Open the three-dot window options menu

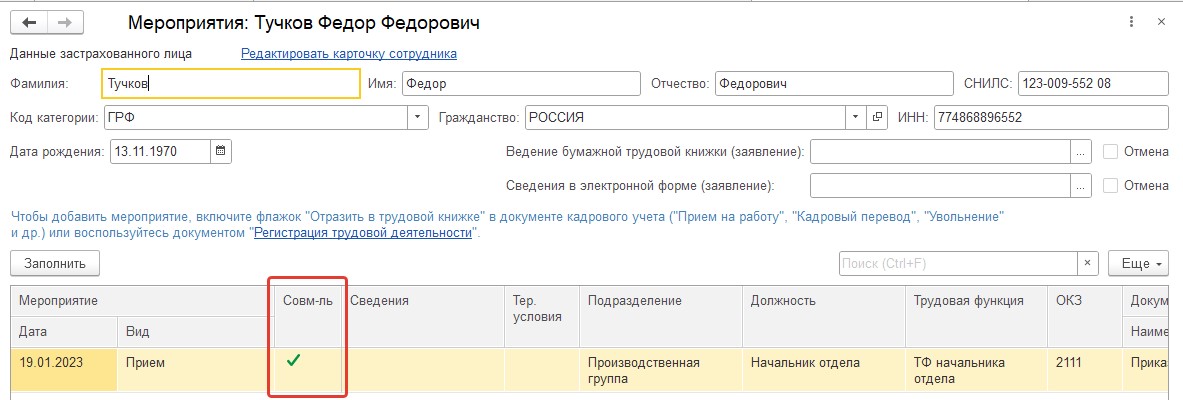click(x=1131, y=23)
